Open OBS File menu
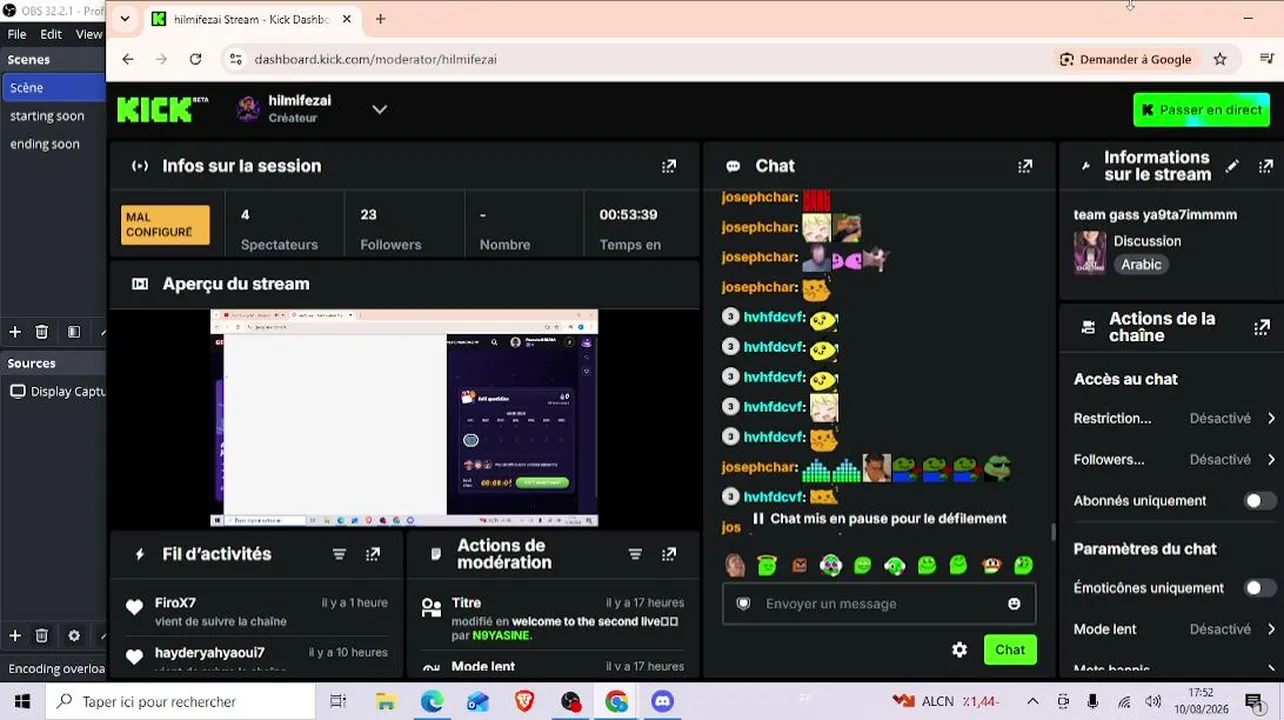Viewport: 1284px width, 720px height. pos(17,34)
